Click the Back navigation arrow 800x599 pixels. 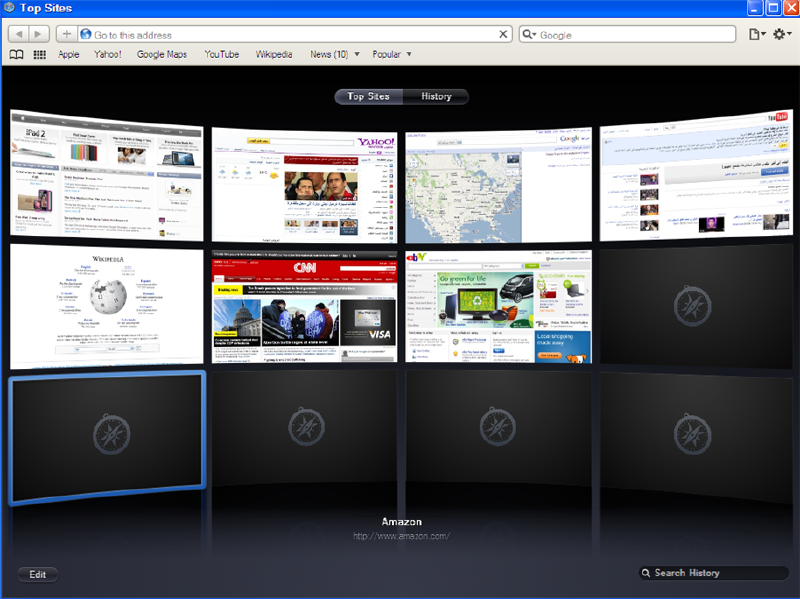[x=19, y=34]
